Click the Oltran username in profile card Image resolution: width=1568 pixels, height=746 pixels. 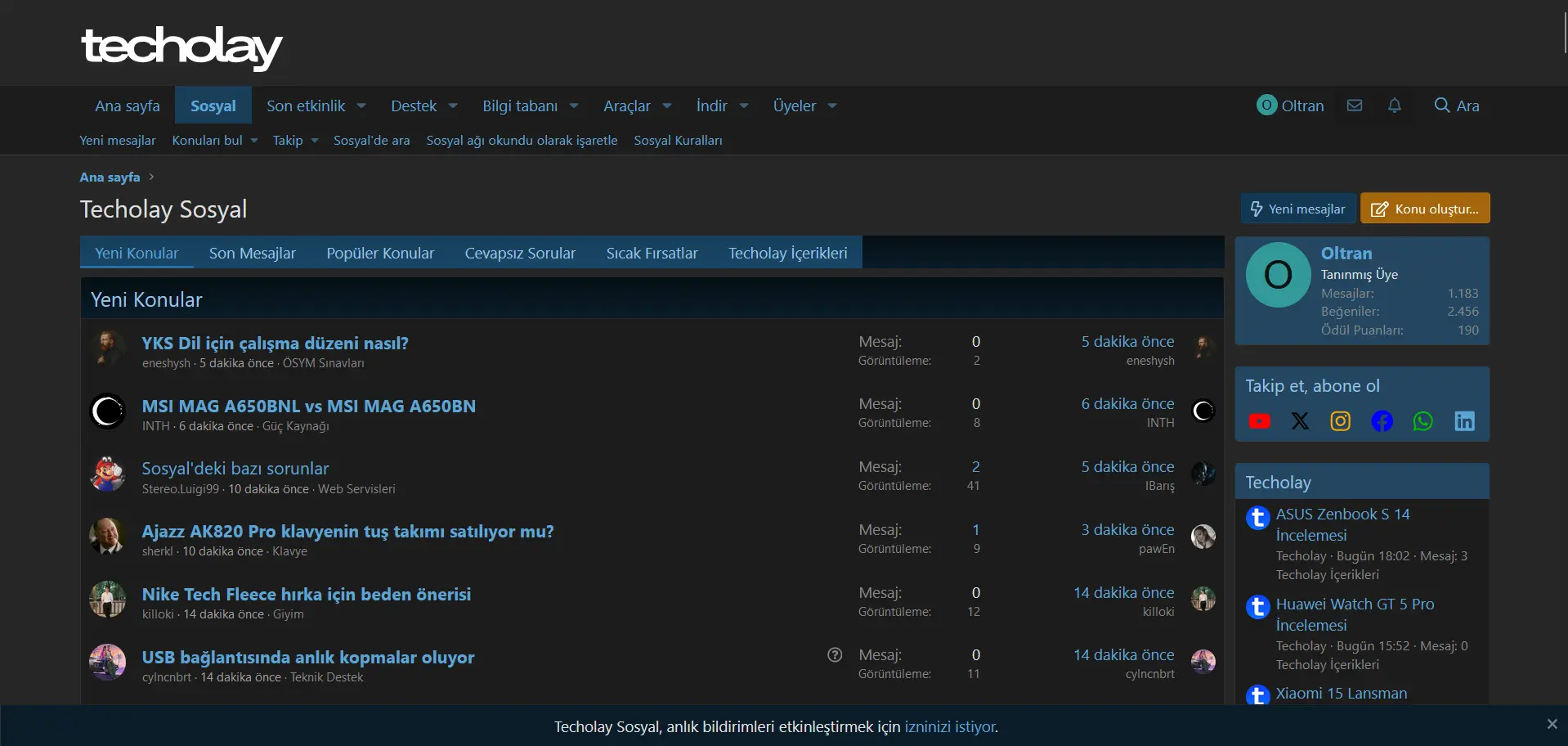[1346, 254]
